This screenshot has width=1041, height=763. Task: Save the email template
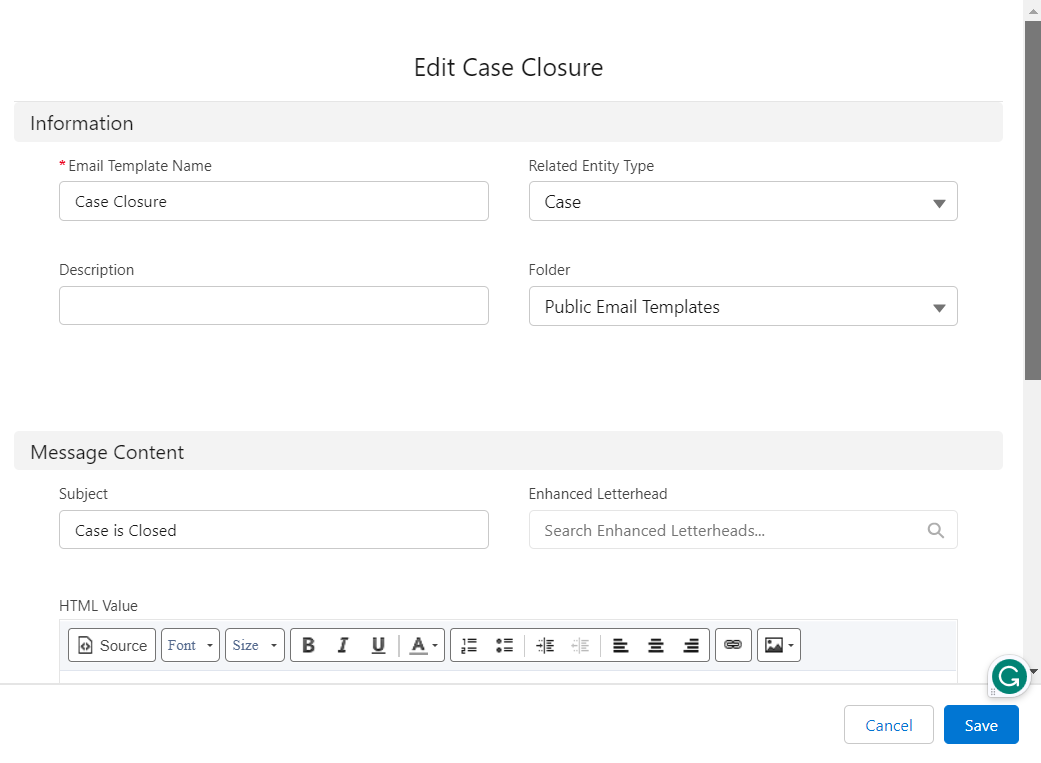[981, 725]
